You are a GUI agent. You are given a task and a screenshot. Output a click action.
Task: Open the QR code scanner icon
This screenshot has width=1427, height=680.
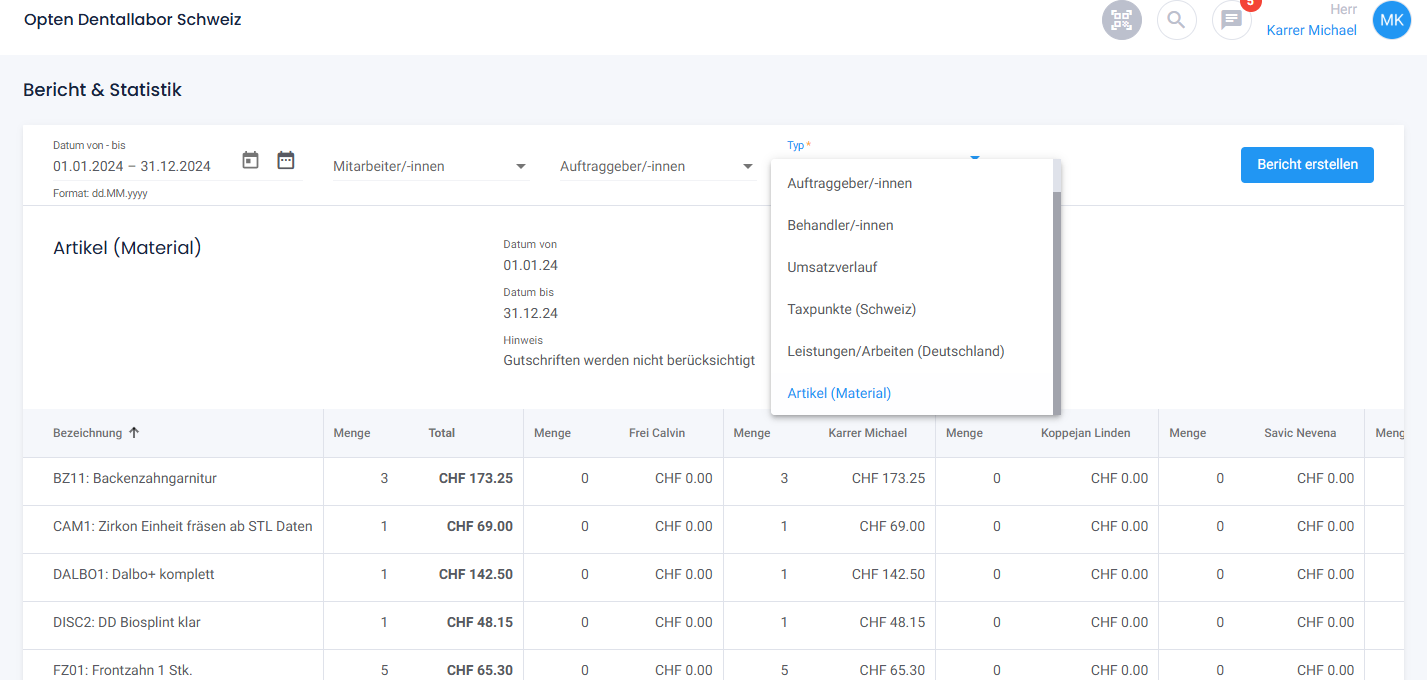point(1121,20)
